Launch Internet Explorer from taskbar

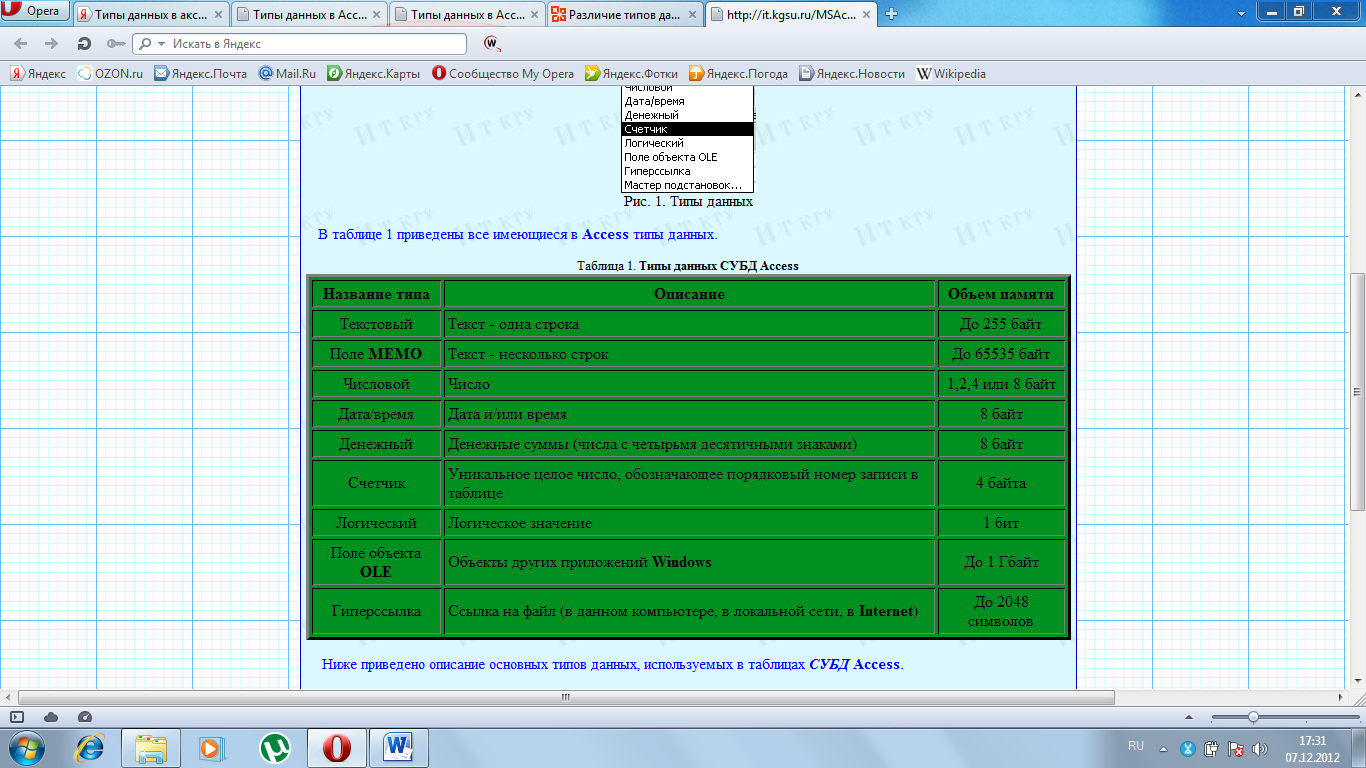coord(90,748)
